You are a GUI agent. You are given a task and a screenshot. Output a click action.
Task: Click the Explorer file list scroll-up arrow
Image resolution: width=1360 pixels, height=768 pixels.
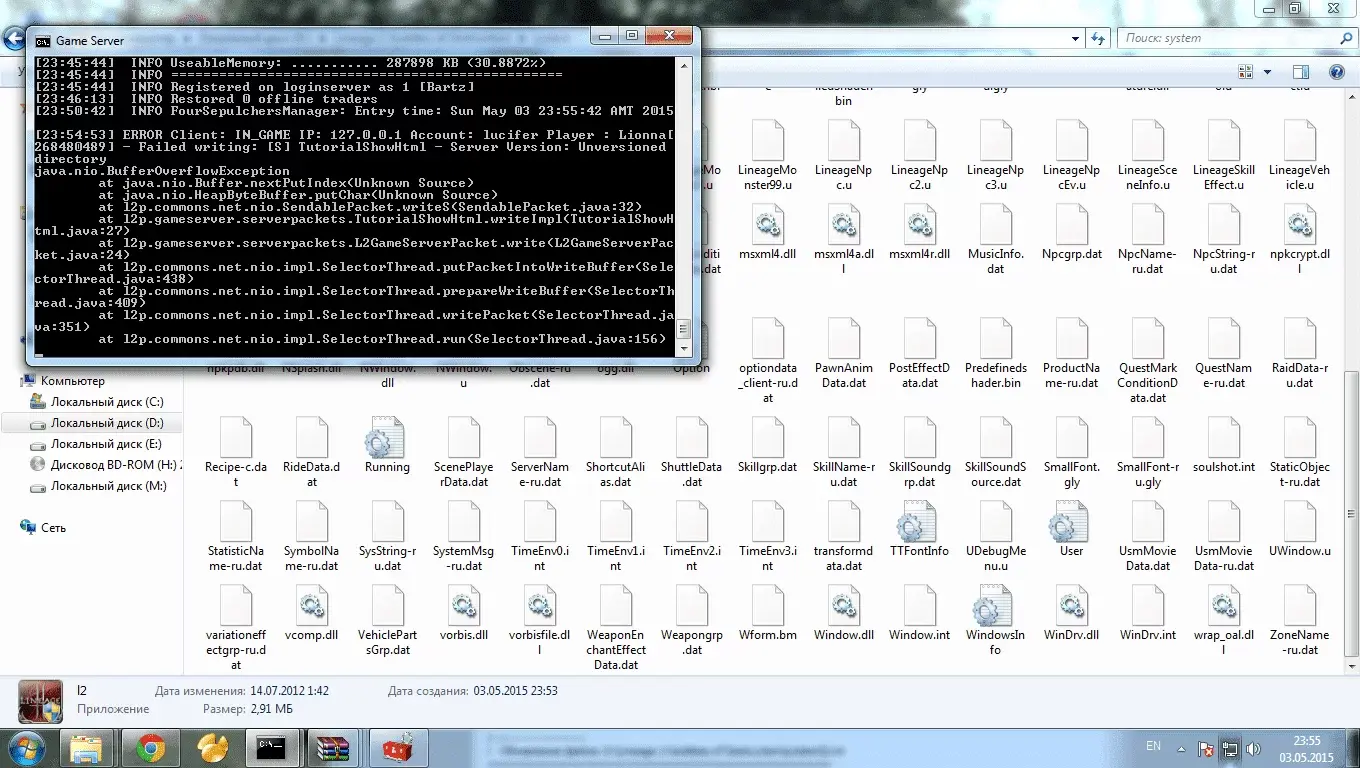tap(1351, 97)
